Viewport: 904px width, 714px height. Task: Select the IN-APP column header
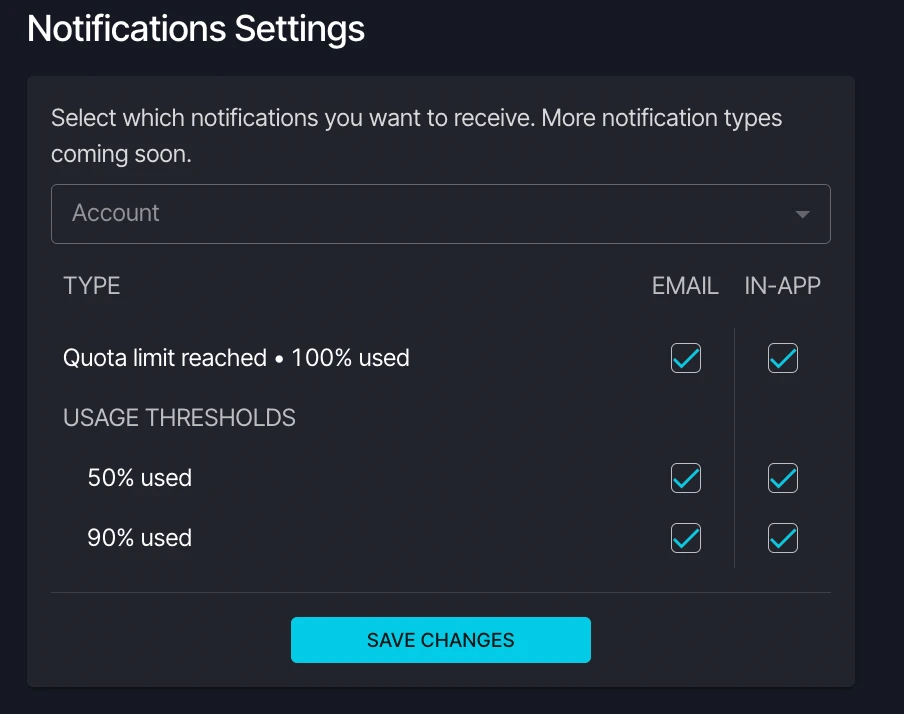pyautogui.click(x=782, y=286)
